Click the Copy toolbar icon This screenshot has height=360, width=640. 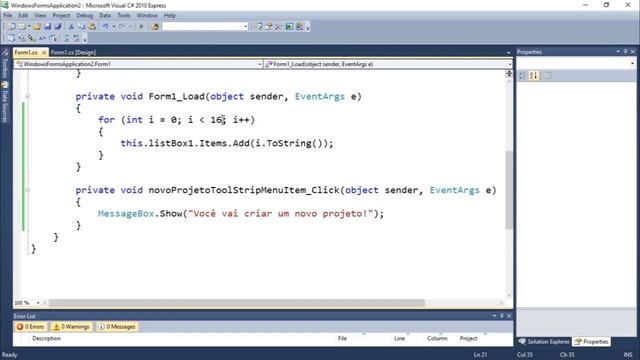[x=82, y=27]
